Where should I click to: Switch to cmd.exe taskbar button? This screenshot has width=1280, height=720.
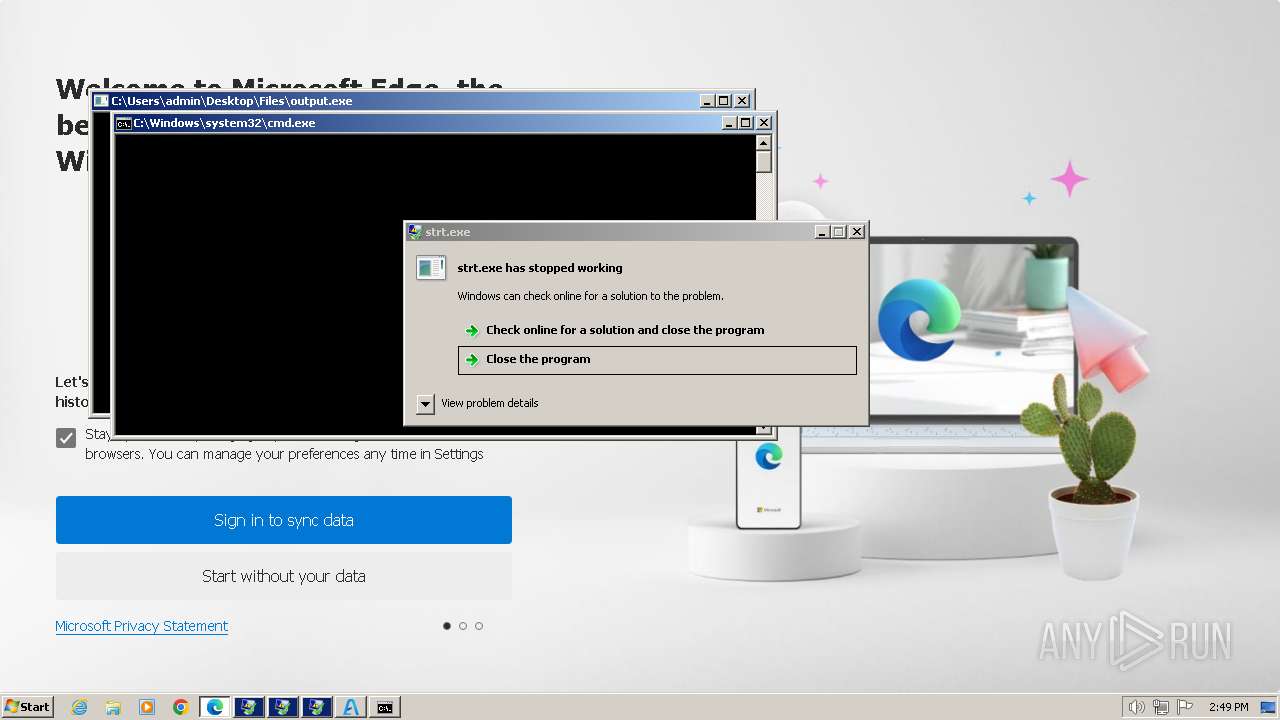pyautogui.click(x=384, y=707)
